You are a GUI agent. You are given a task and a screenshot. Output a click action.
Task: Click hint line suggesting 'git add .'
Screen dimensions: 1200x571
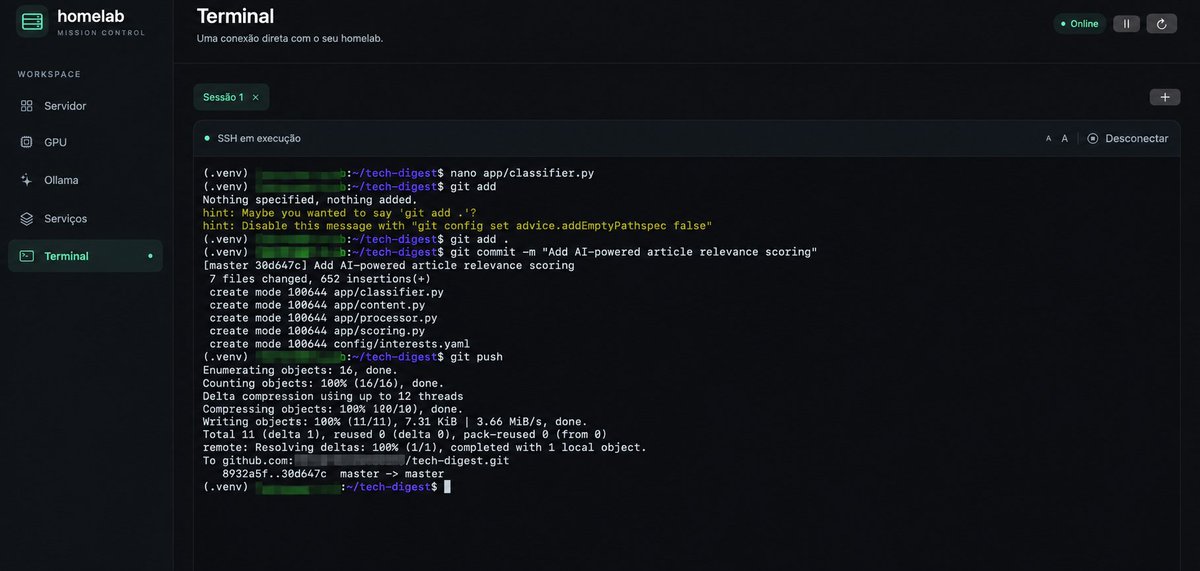(339, 213)
